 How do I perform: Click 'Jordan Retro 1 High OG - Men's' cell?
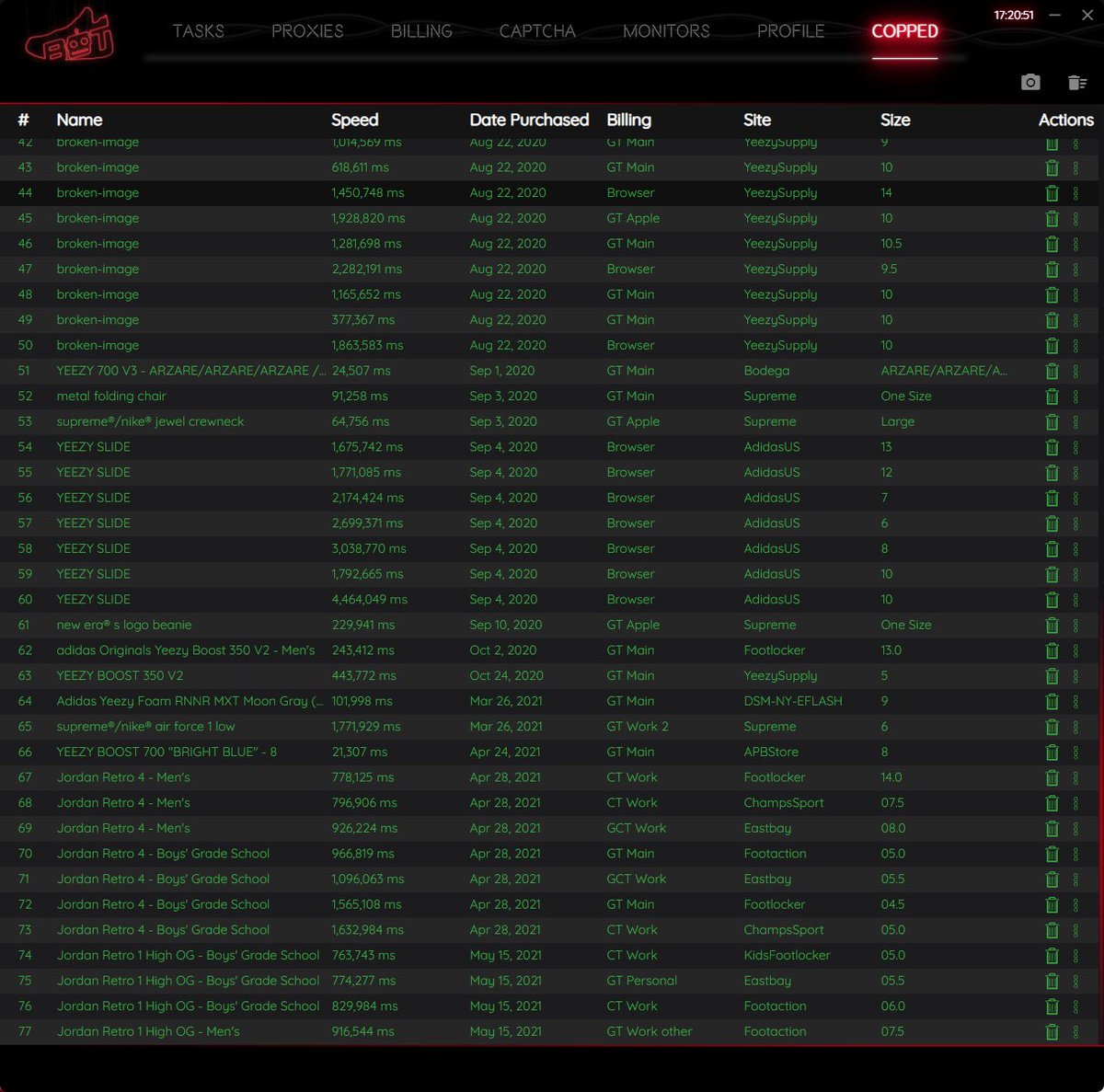[148, 1031]
